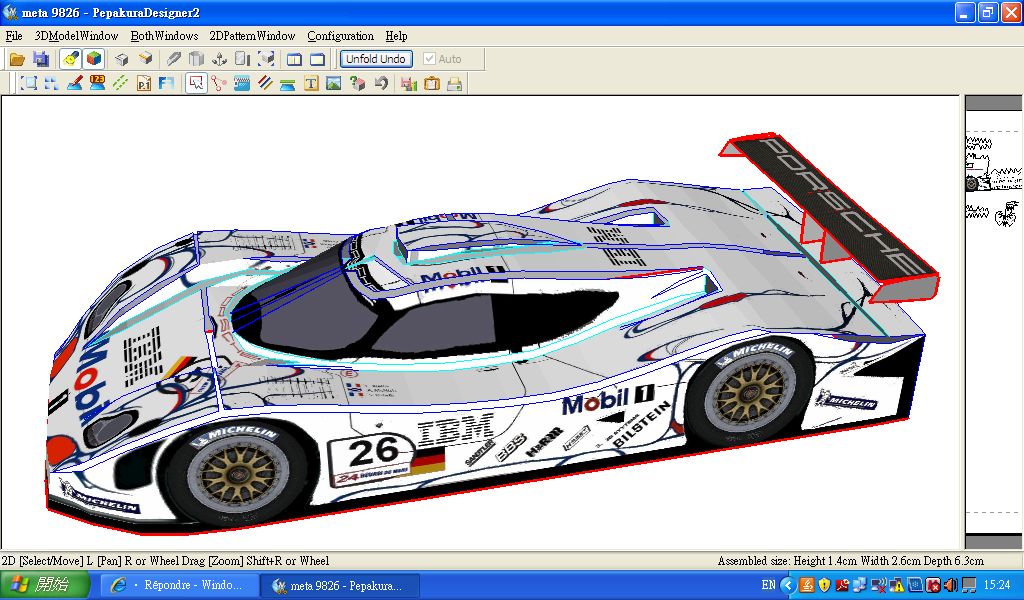
Task: Click the curved-arrow undo icon
Action: tap(381, 84)
